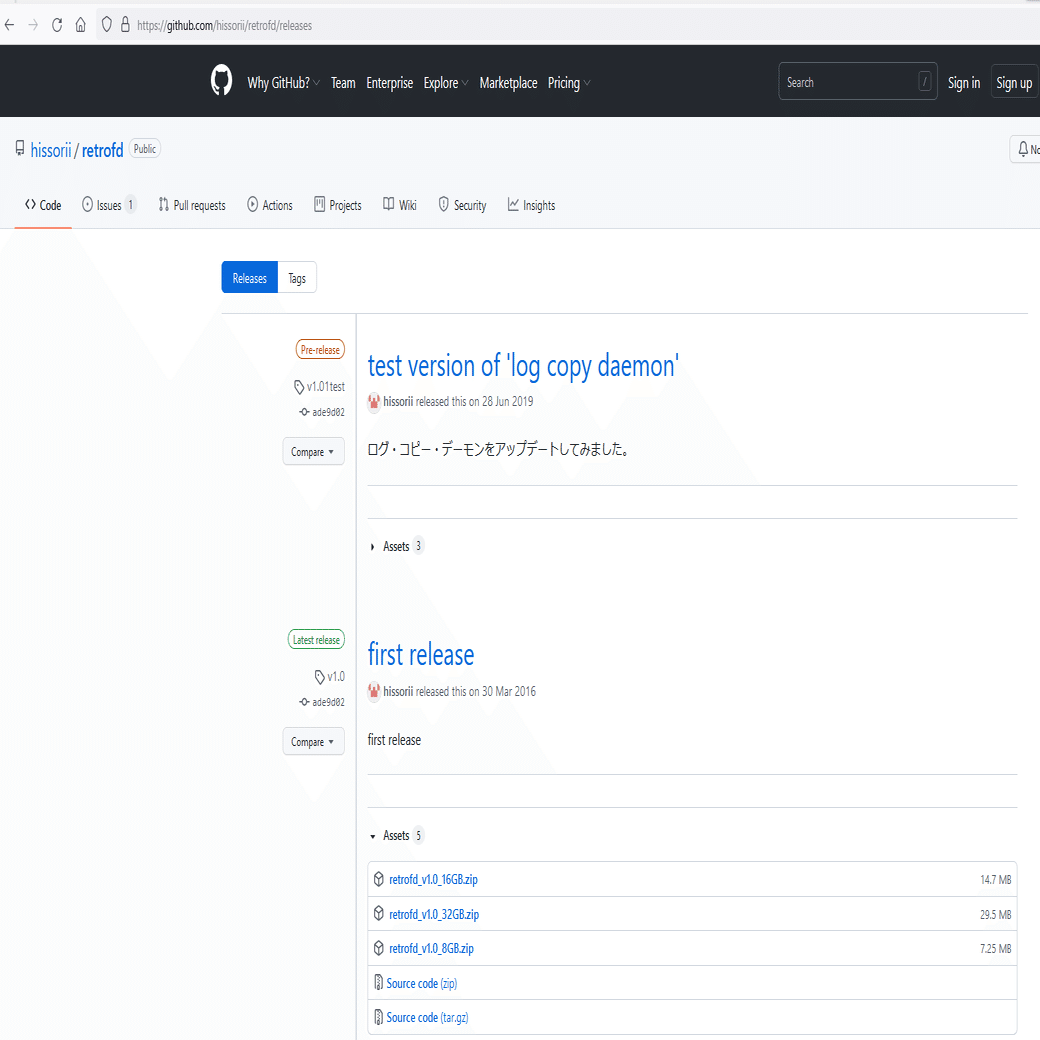Open the Pull requests tab

pyautogui.click(x=192, y=206)
